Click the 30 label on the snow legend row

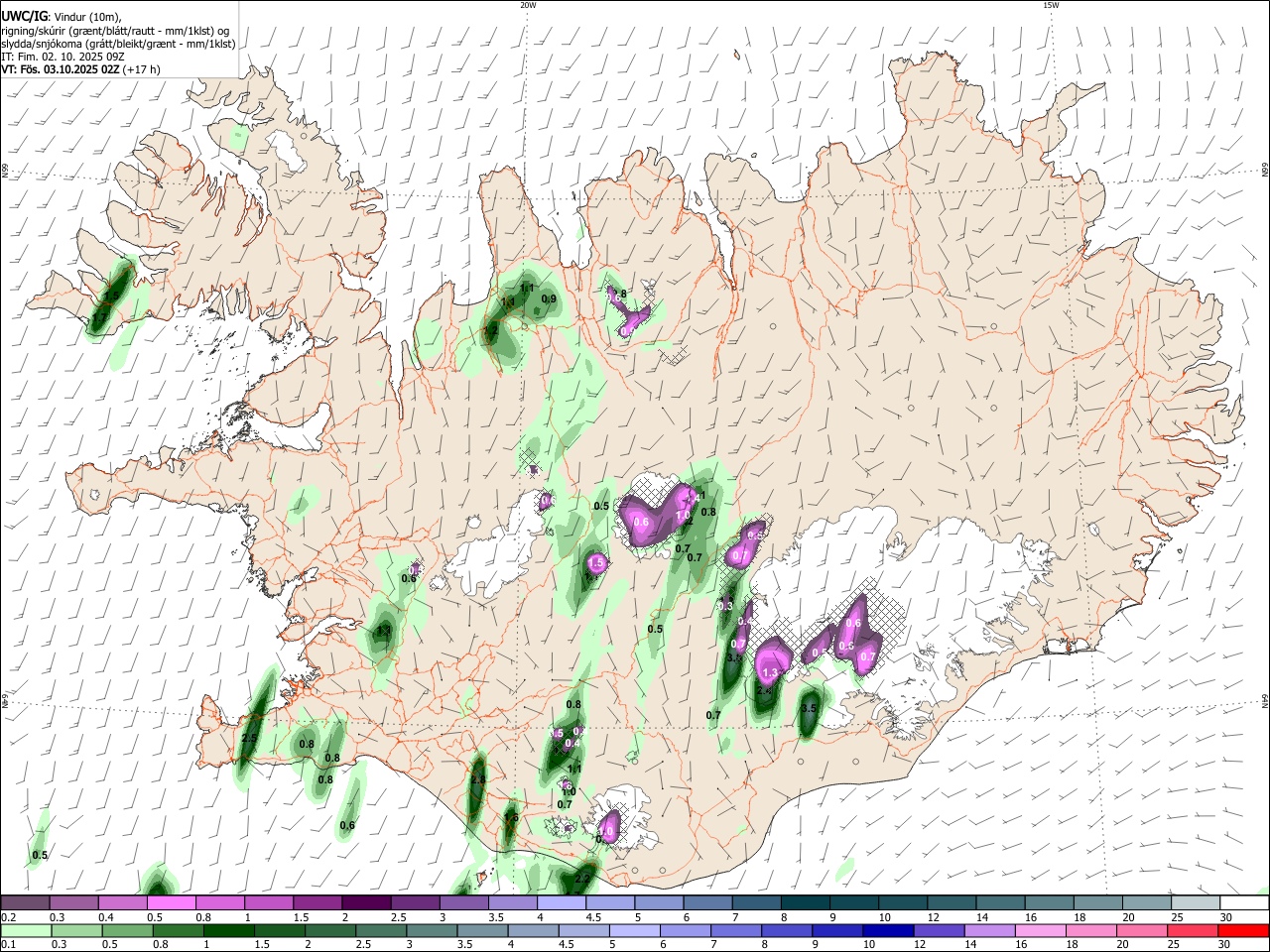click(x=1228, y=917)
